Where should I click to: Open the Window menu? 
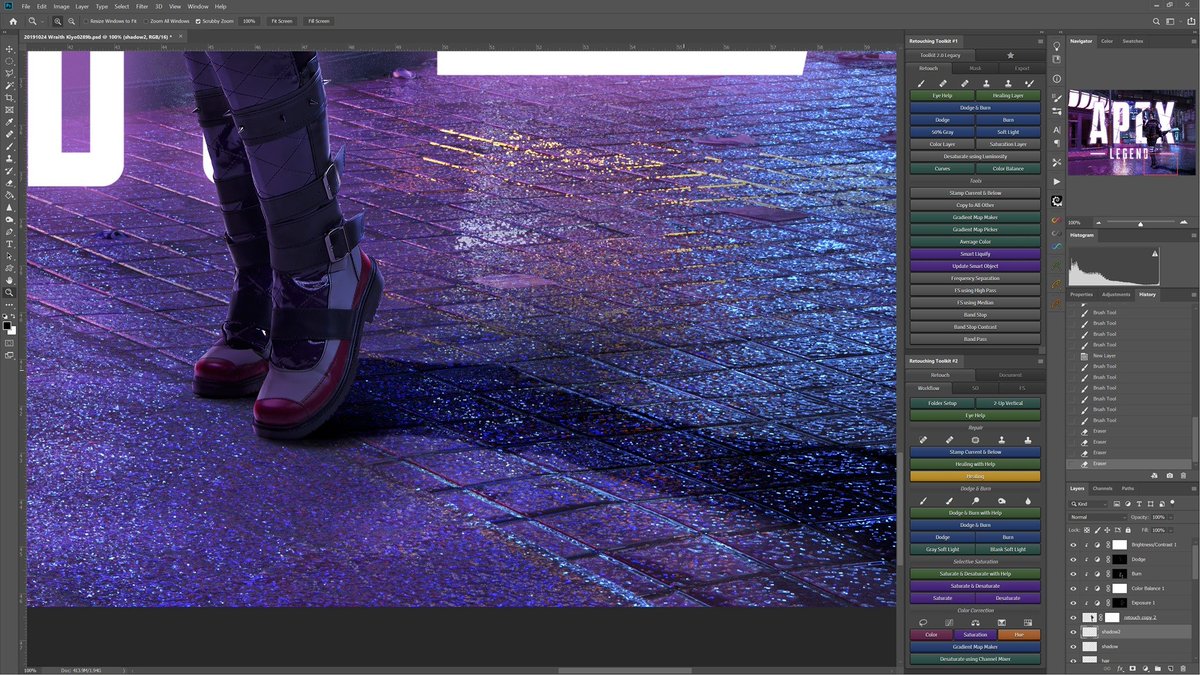(x=198, y=6)
